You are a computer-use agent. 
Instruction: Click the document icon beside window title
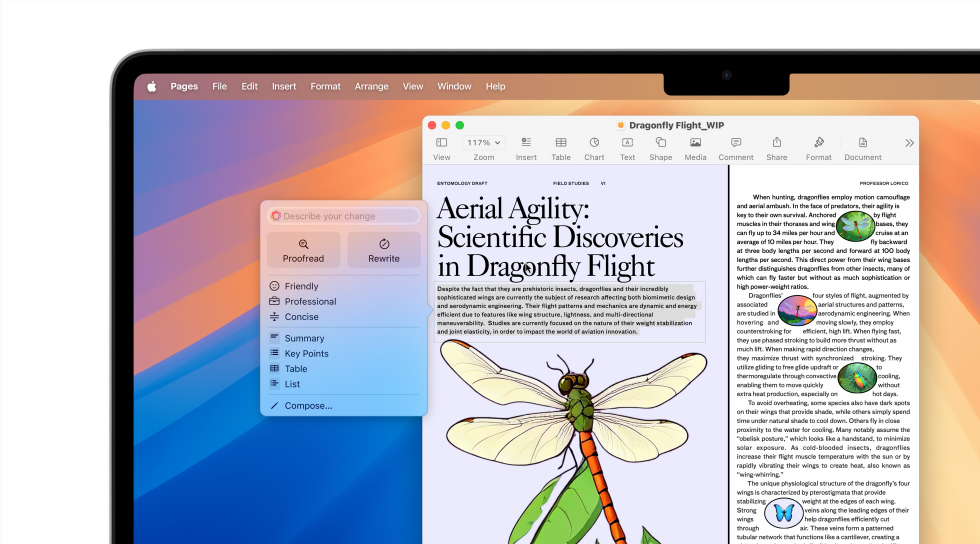[621, 125]
